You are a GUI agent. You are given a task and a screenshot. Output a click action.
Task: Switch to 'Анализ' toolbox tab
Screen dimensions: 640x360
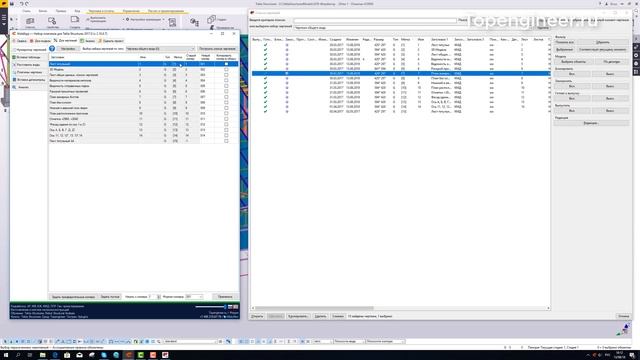(88, 41)
